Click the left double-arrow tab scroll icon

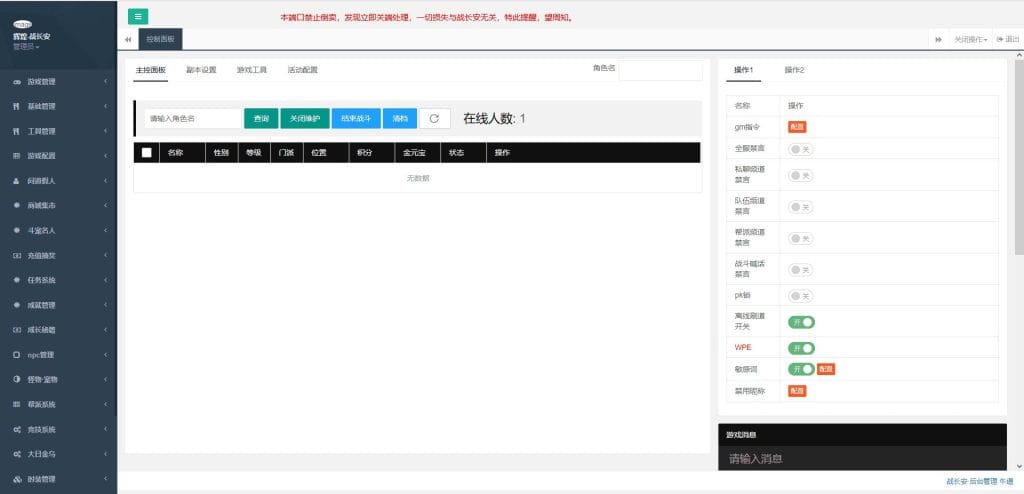pos(128,39)
